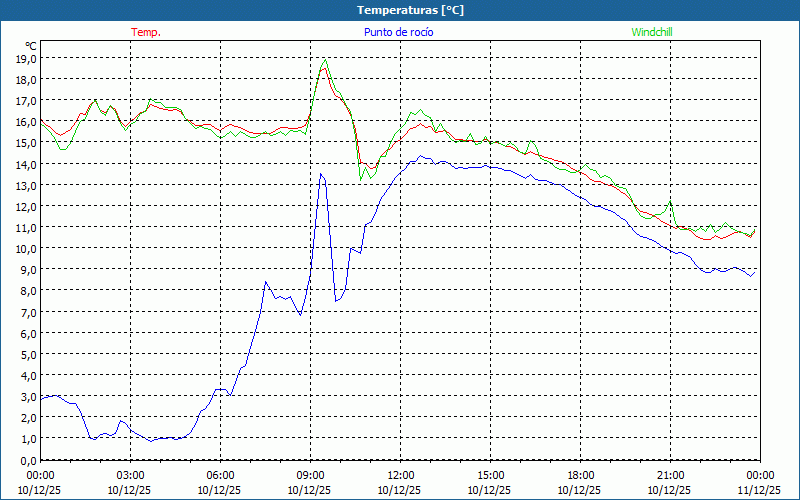800x500 pixels.
Task: Click the blue dew point peak near 09:00
Action: pos(321,174)
